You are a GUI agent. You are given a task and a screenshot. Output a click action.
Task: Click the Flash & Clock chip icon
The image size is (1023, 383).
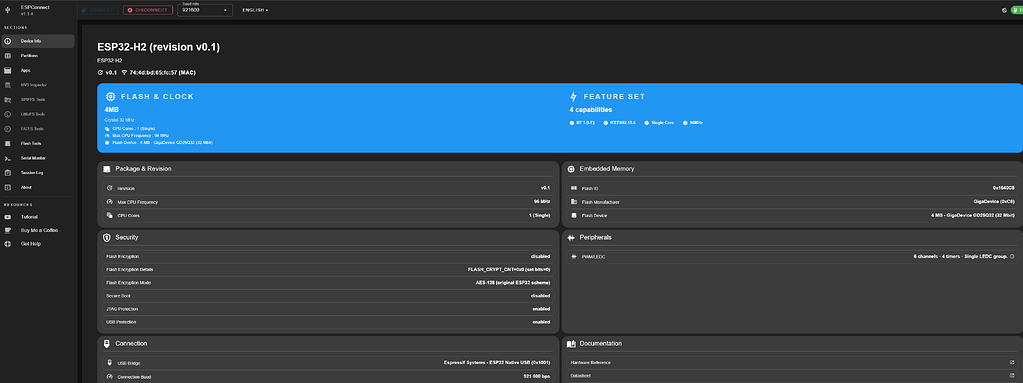click(x=110, y=97)
